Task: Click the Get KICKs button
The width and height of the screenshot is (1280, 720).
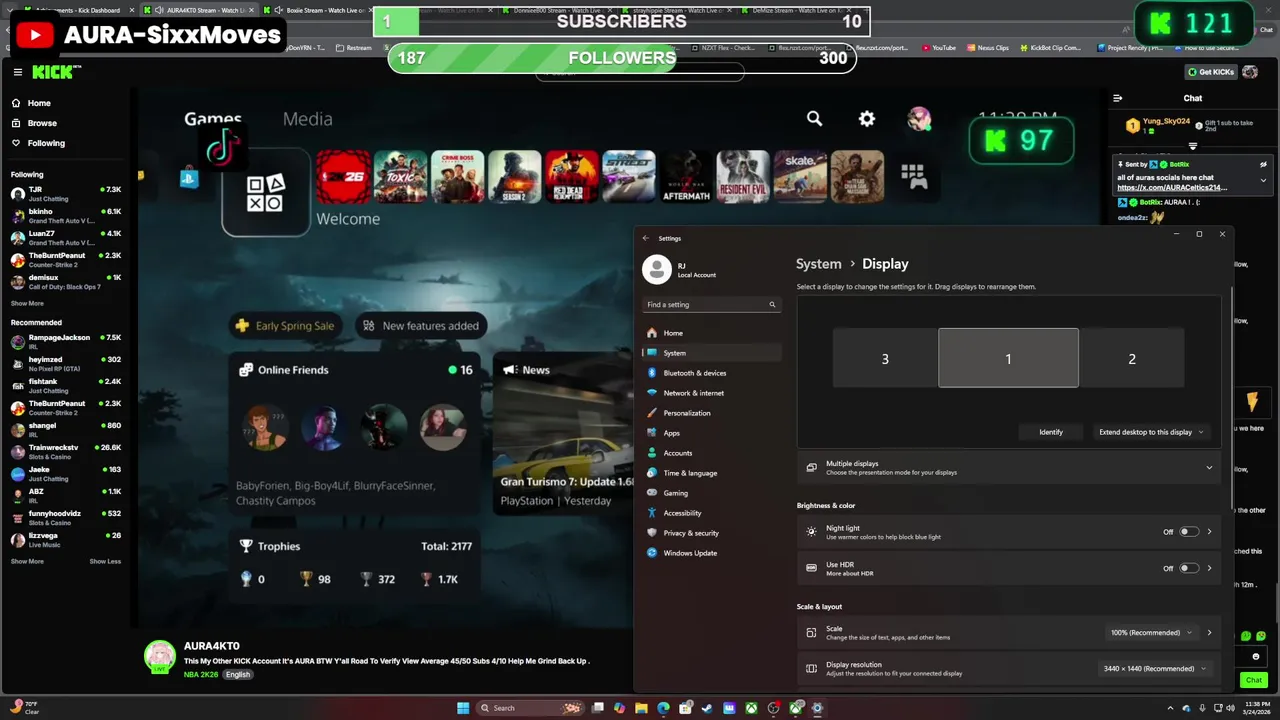Action: pyautogui.click(x=1211, y=72)
